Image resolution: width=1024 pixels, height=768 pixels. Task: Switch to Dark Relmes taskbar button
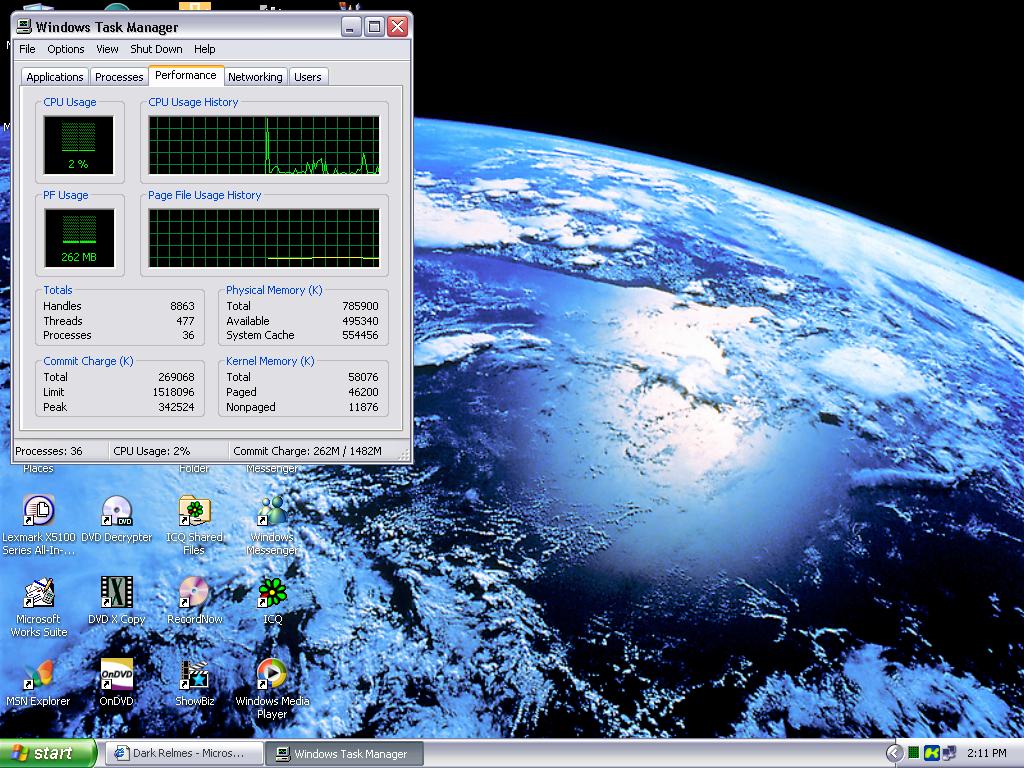click(x=185, y=754)
